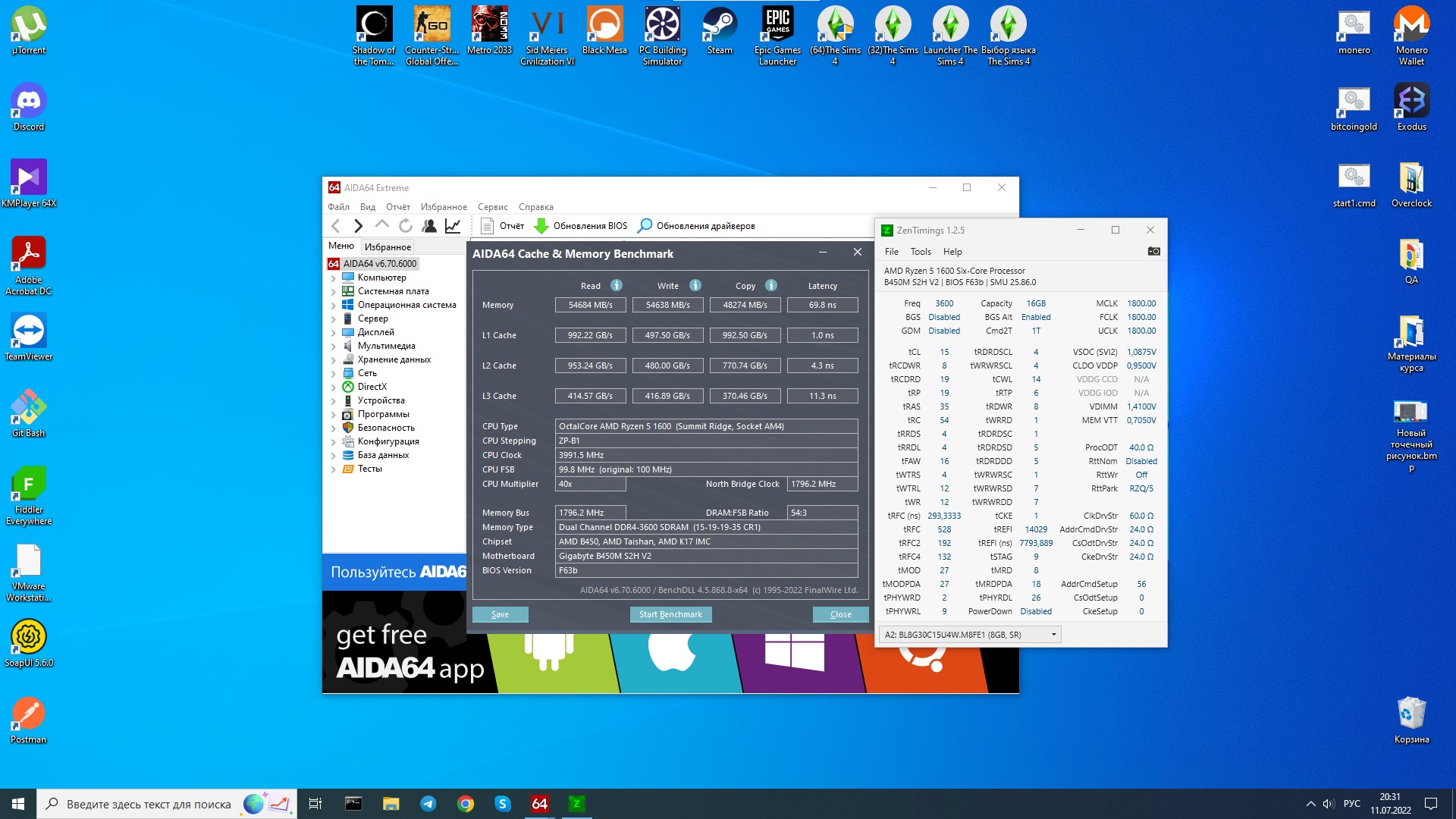Expand the Системная плата tree node
Screen dimensions: 1456x819
point(333,292)
